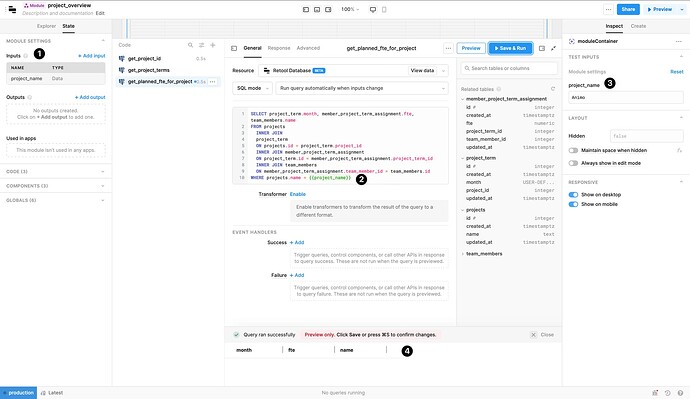
Task: Switch to the Explorer tab
Action: (x=46, y=26)
